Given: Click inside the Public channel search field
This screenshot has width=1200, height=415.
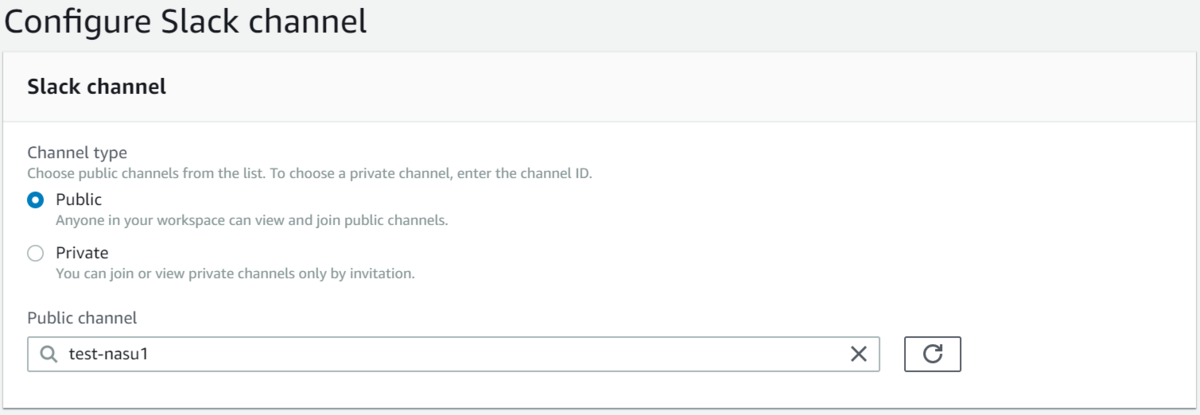Looking at the screenshot, I should tap(453, 354).
